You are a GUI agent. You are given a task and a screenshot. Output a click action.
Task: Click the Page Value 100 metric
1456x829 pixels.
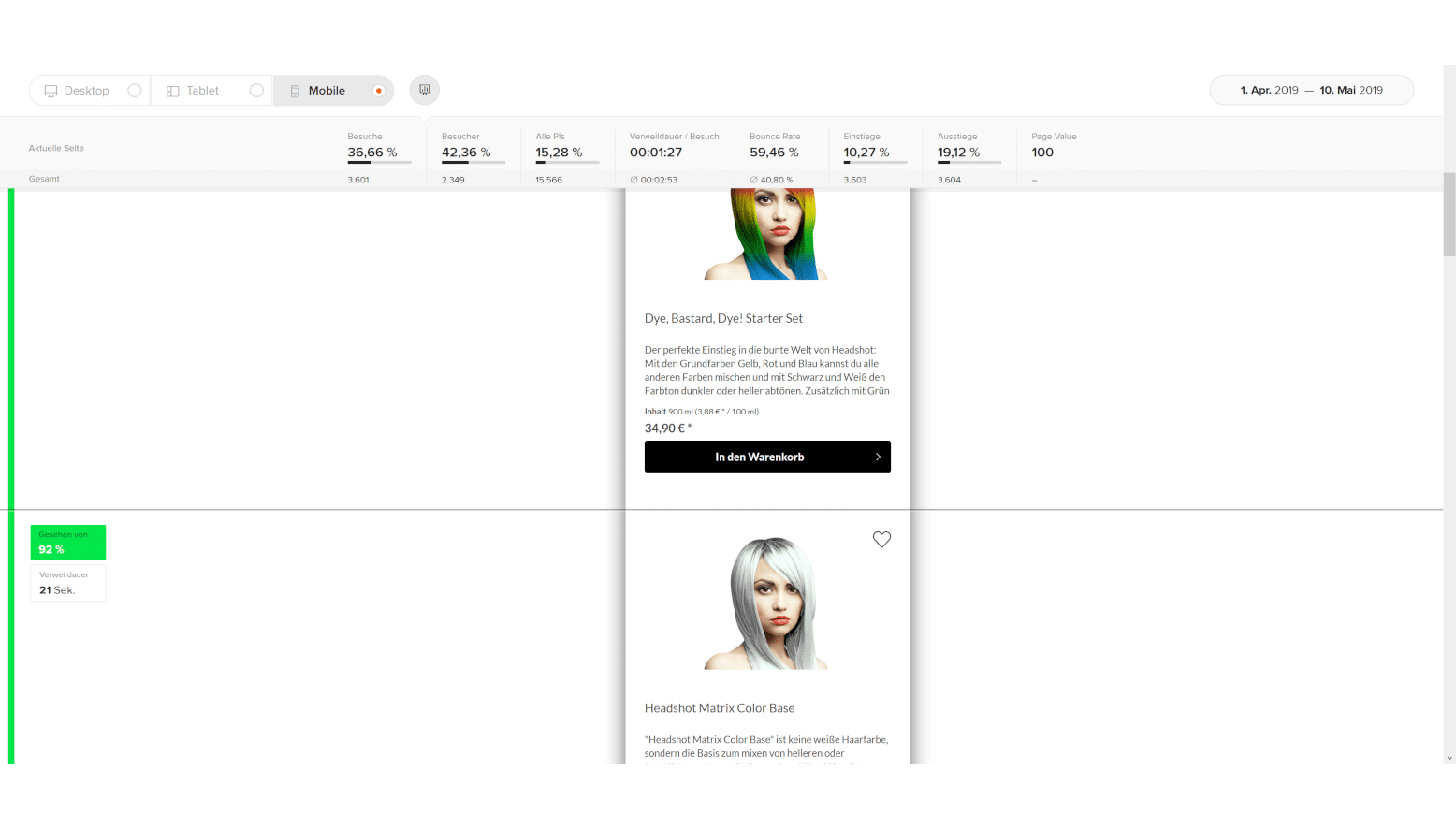[x=1054, y=145]
